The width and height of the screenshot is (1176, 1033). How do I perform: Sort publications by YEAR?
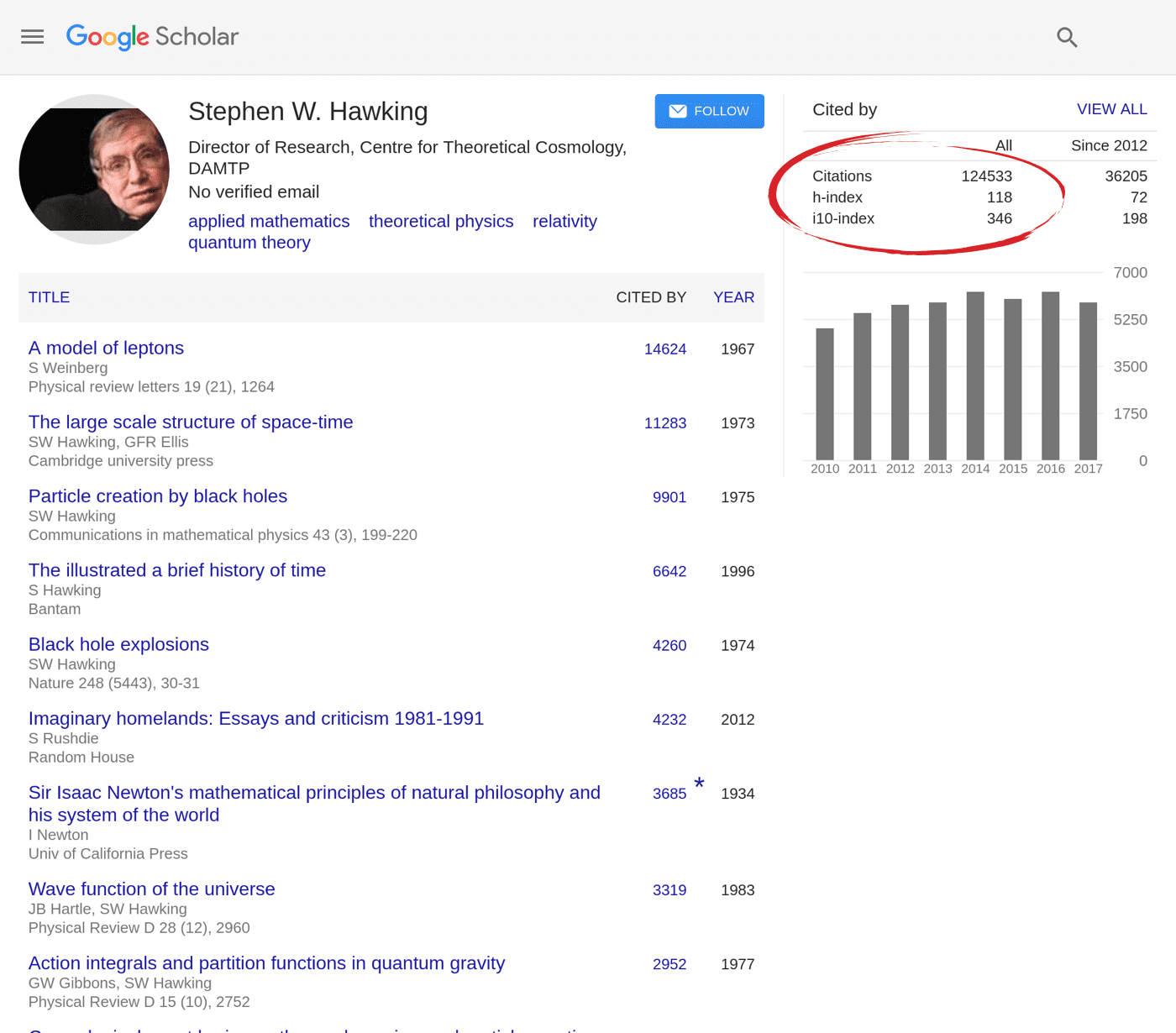pos(732,297)
